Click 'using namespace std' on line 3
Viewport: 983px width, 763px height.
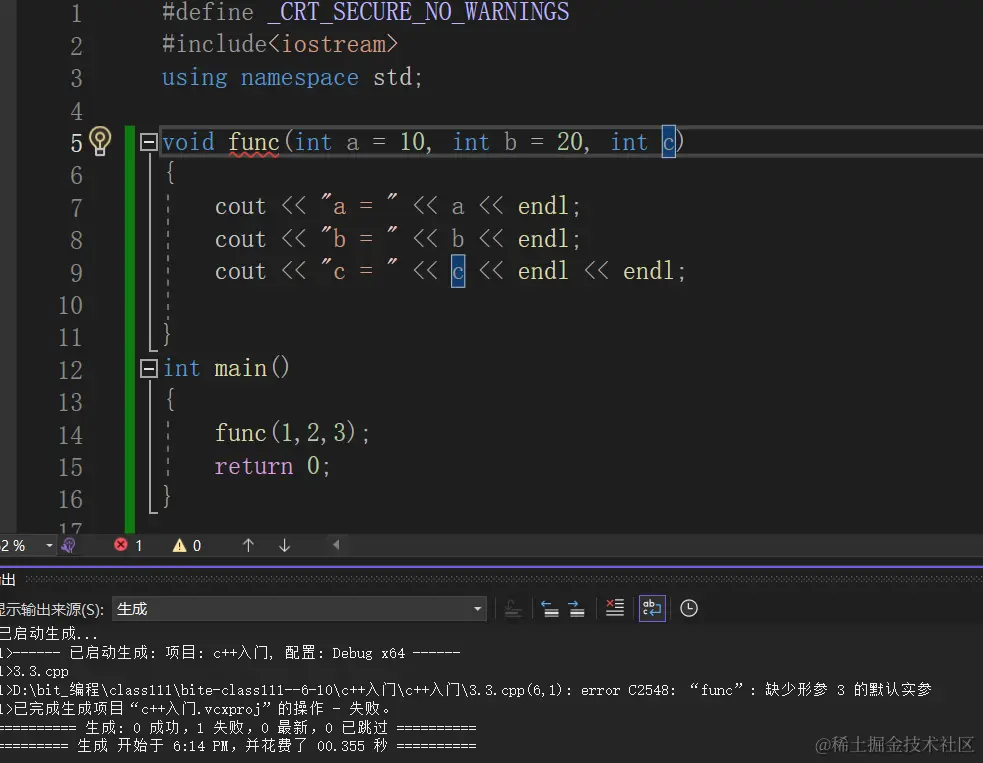pos(292,77)
